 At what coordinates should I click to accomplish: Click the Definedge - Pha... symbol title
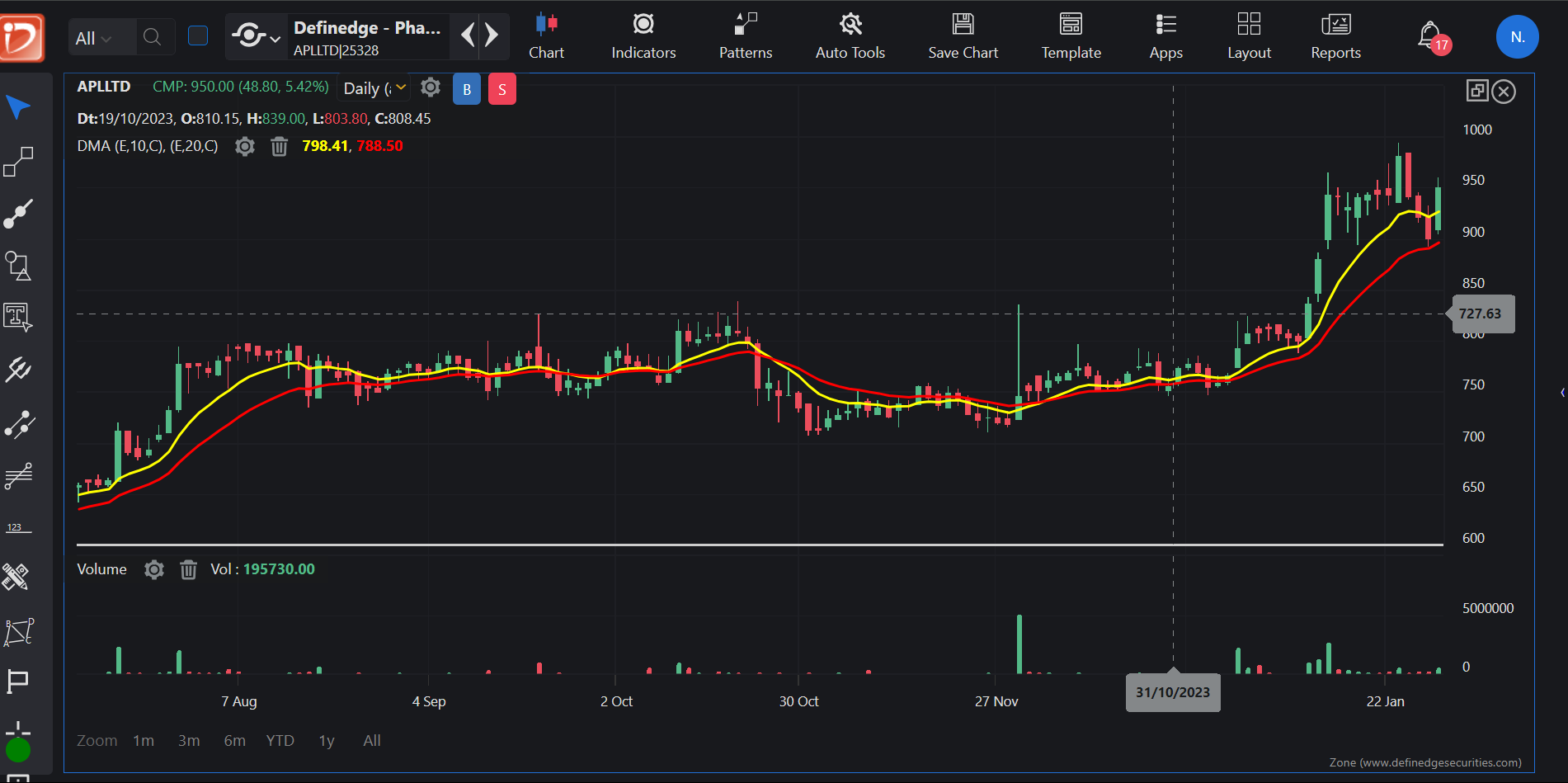click(367, 28)
